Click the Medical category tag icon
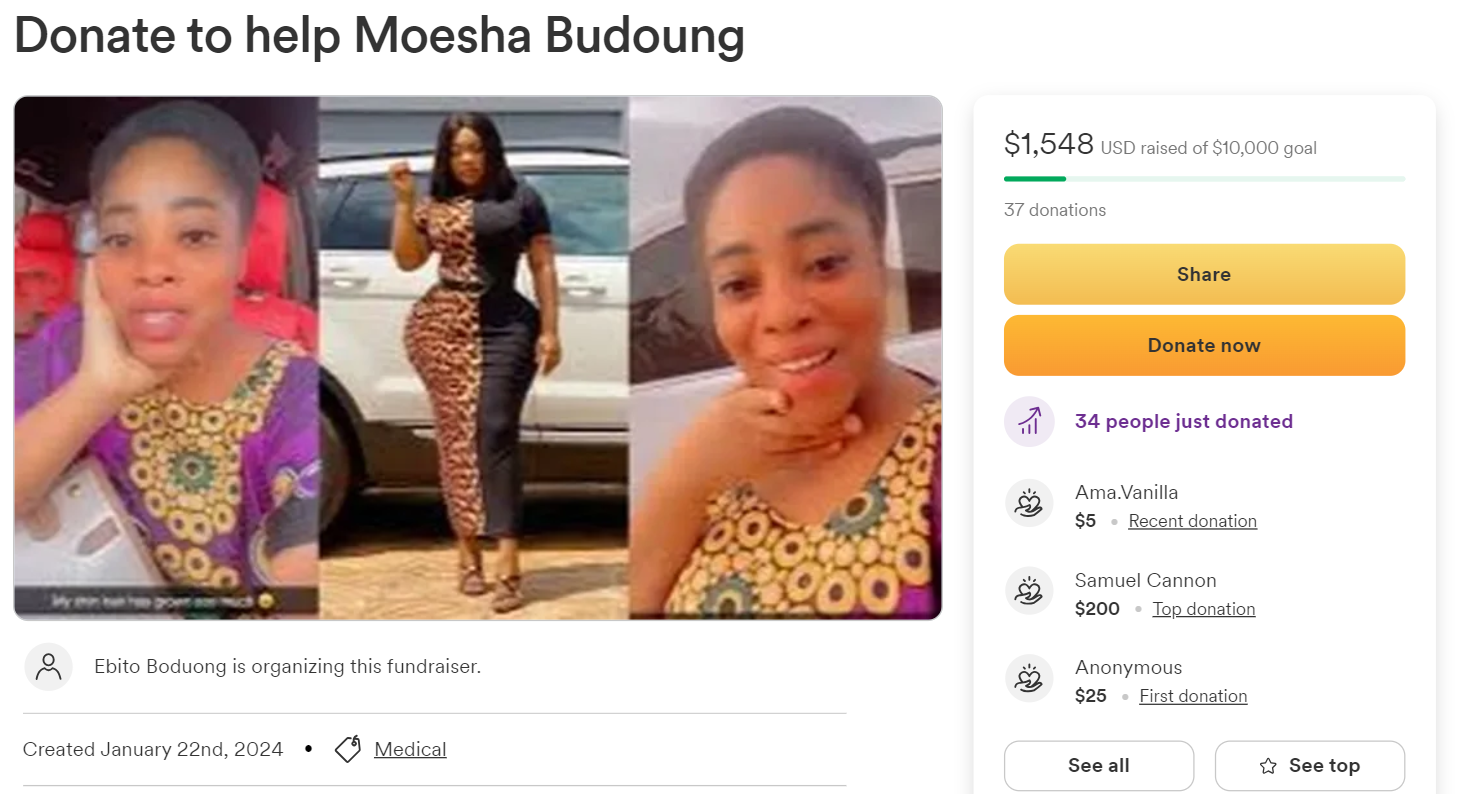The width and height of the screenshot is (1464, 794). 346,748
